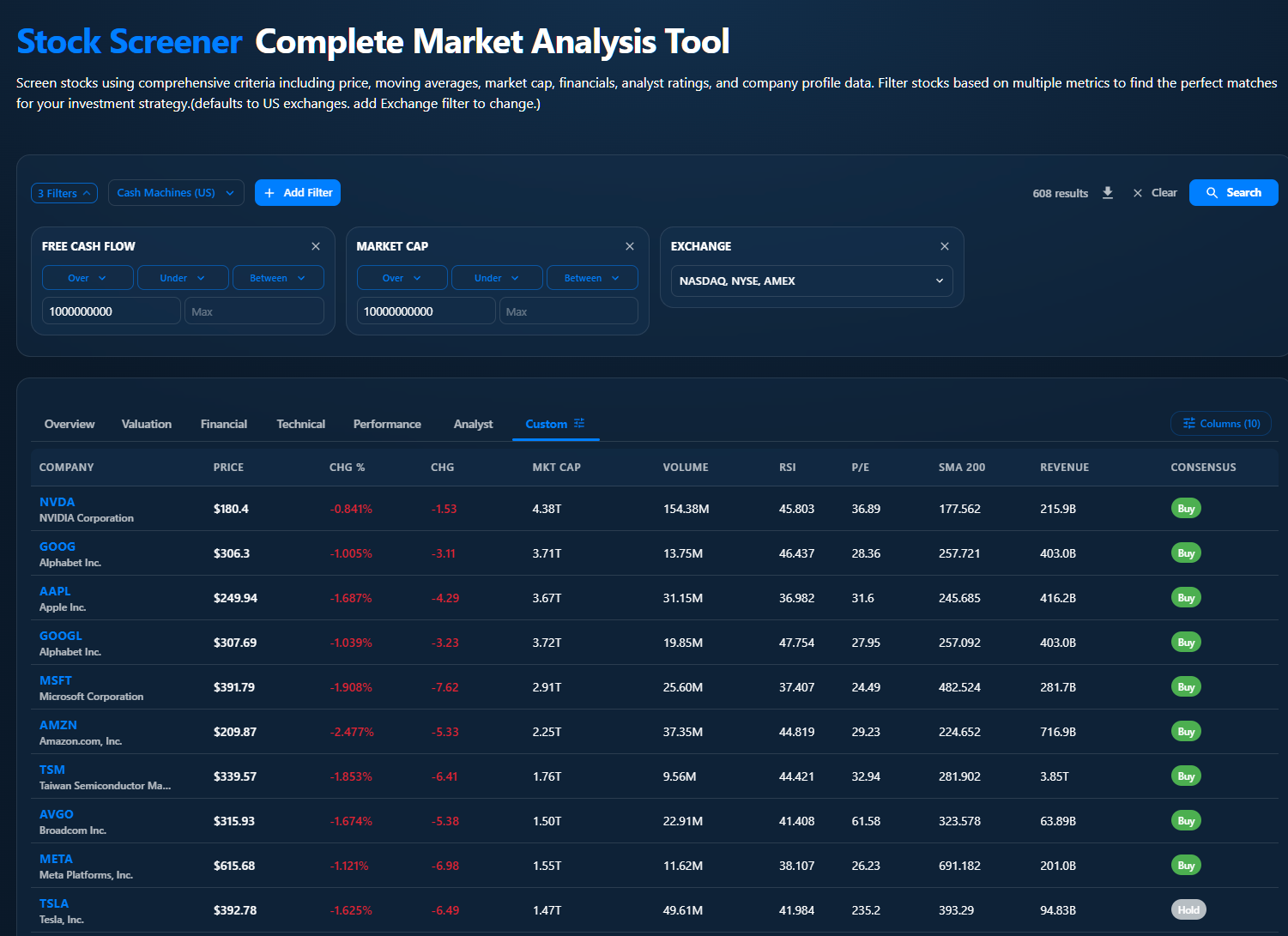The width and height of the screenshot is (1288, 936).
Task: Click the Buy consensus badge for AMZN
Action: [x=1186, y=732]
